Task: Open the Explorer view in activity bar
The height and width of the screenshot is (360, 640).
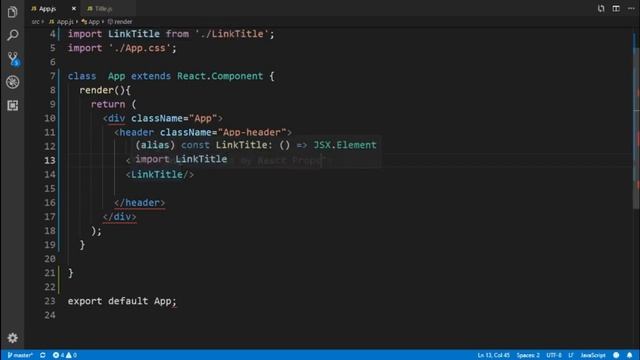Action: point(12,12)
